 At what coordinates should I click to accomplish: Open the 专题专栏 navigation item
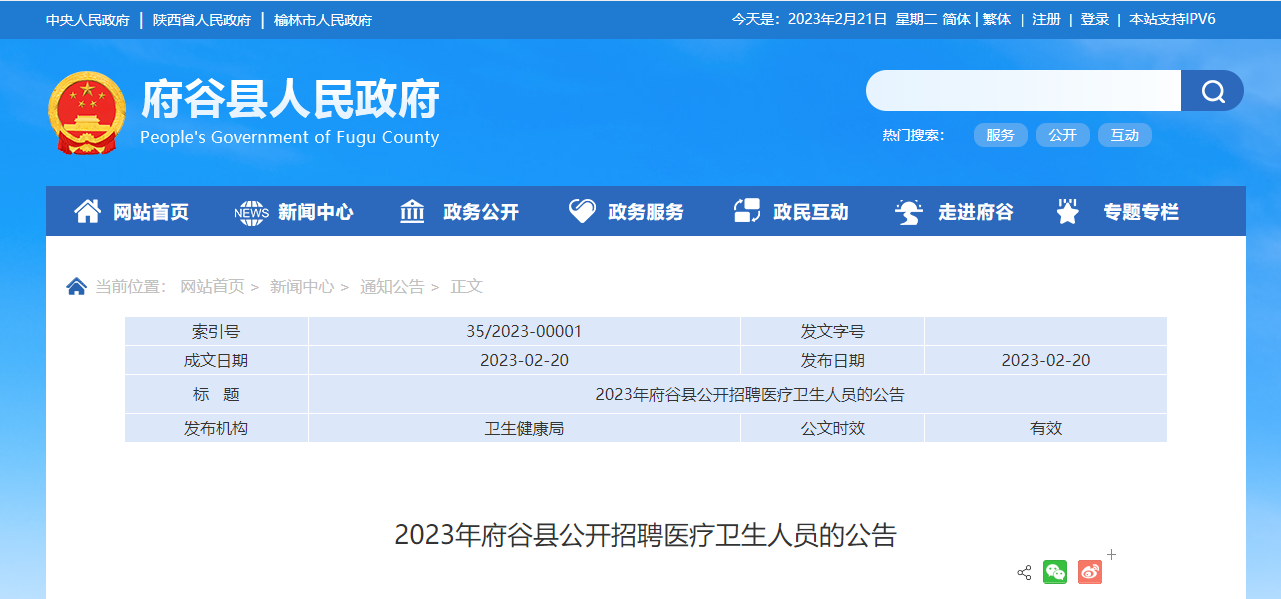tap(1119, 212)
